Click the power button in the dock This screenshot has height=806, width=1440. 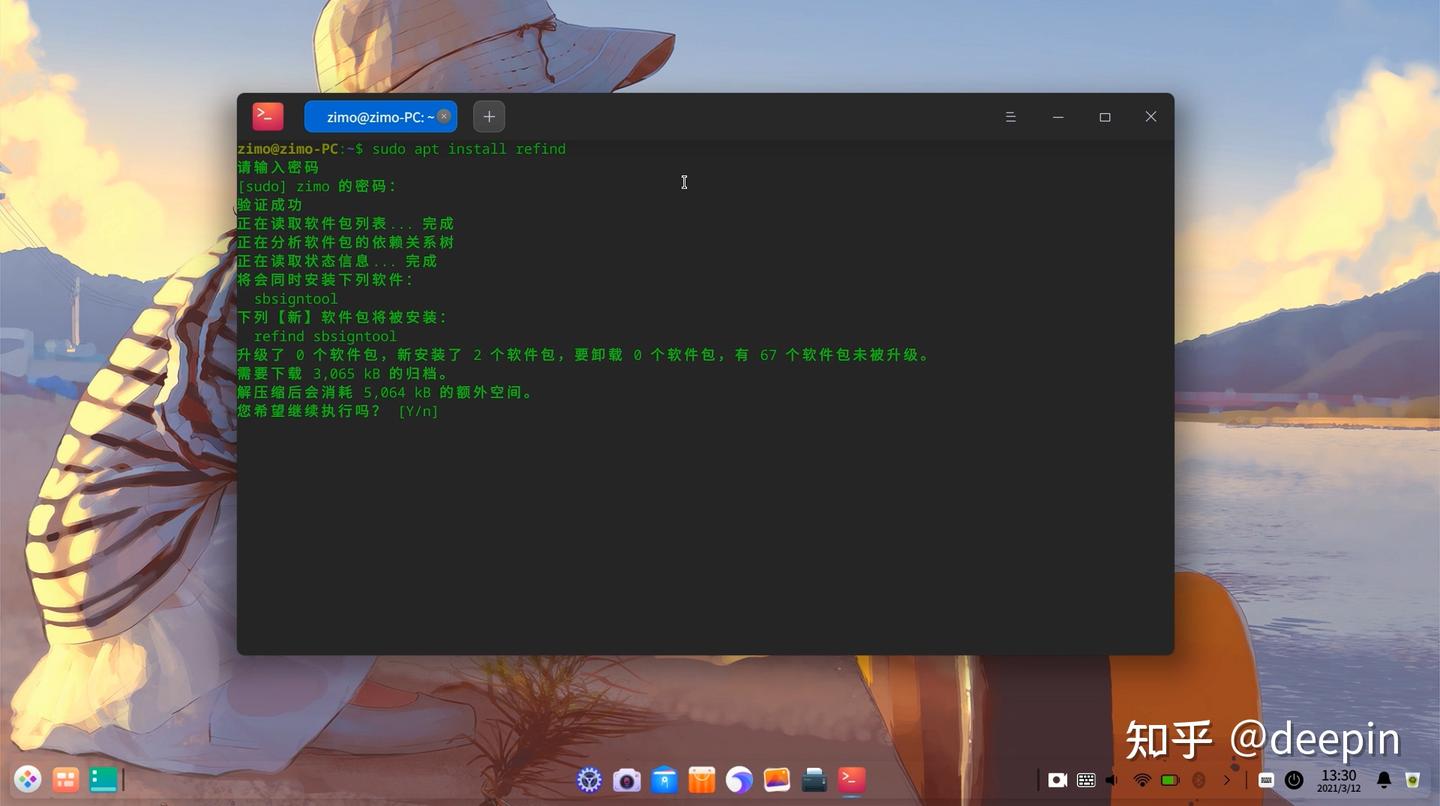(1294, 780)
